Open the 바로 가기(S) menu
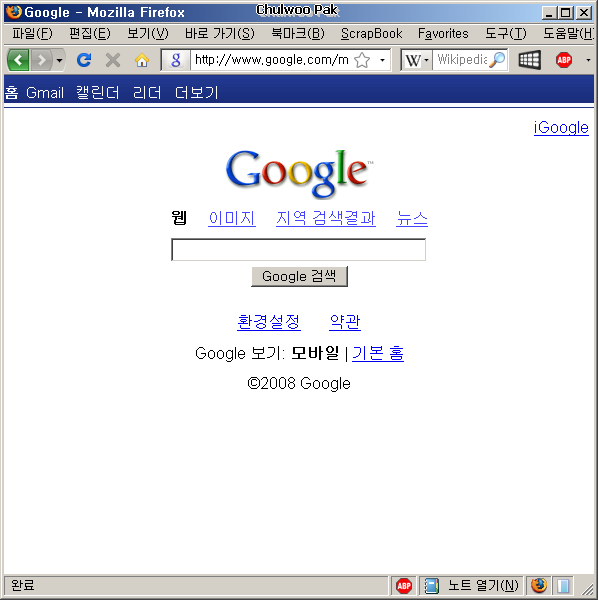 (220, 34)
